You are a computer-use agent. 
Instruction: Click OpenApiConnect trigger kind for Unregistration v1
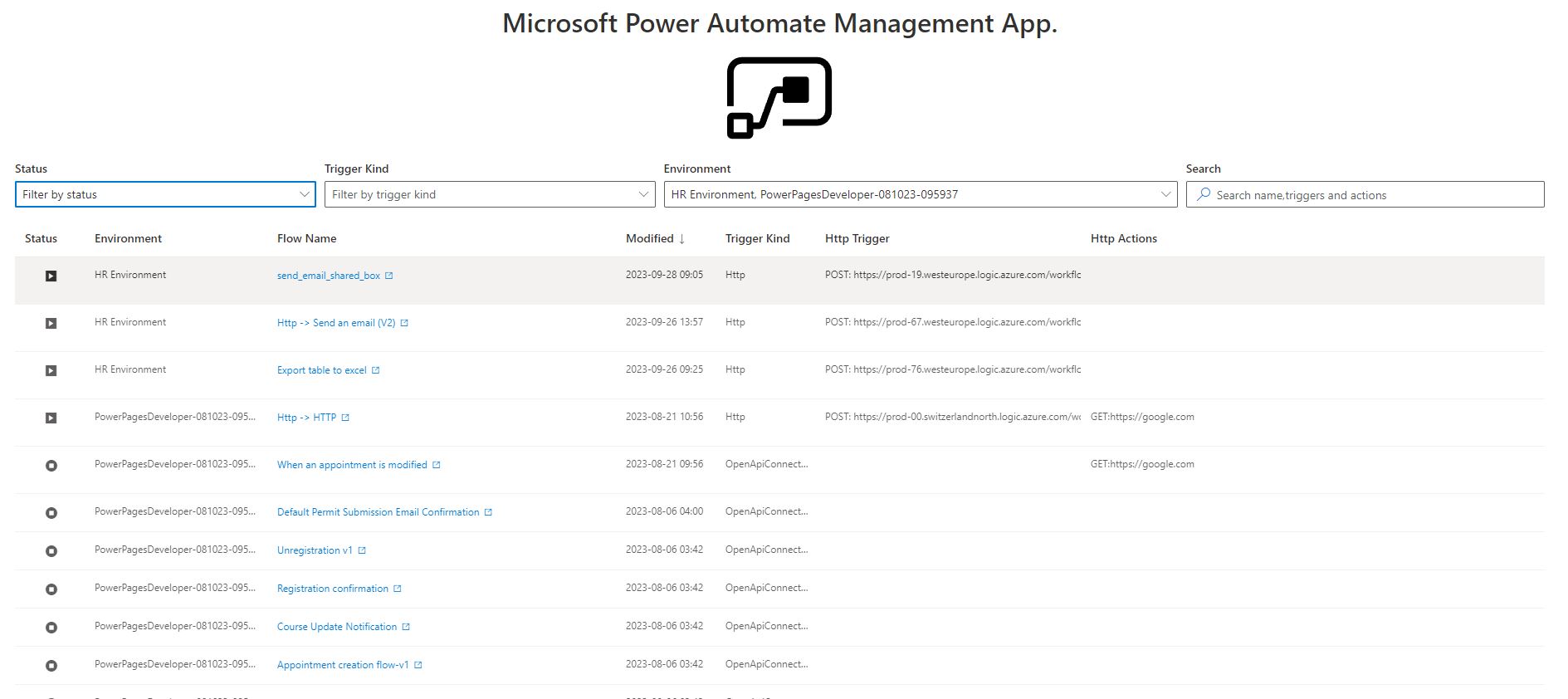pos(766,550)
